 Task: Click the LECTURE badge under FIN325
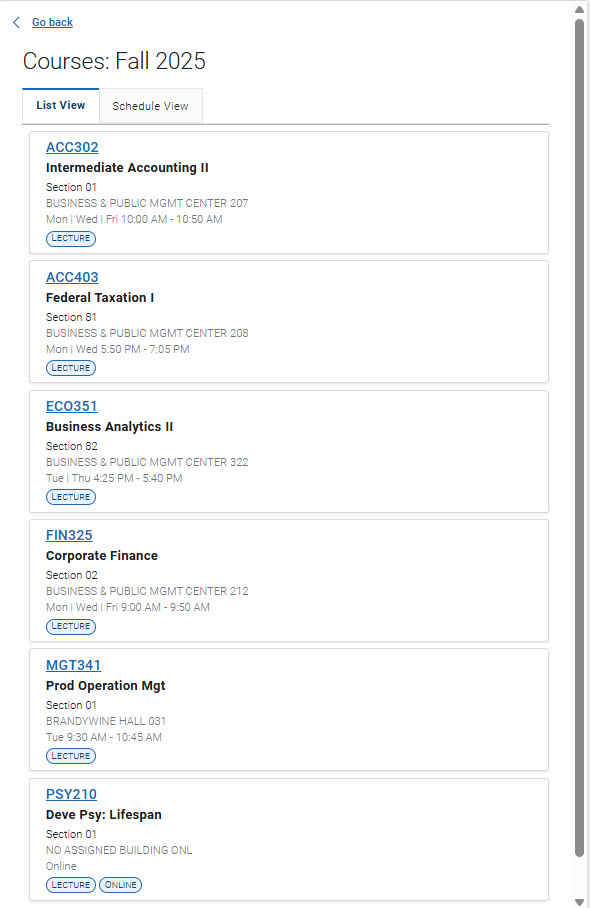coord(70,626)
